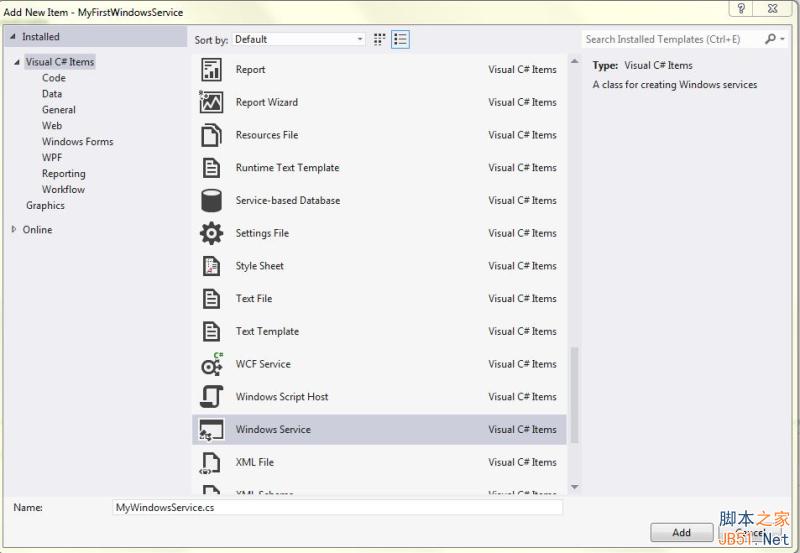Image resolution: width=800 pixels, height=553 pixels.
Task: Focus the Search Installed Templates box
Action: pos(672,39)
